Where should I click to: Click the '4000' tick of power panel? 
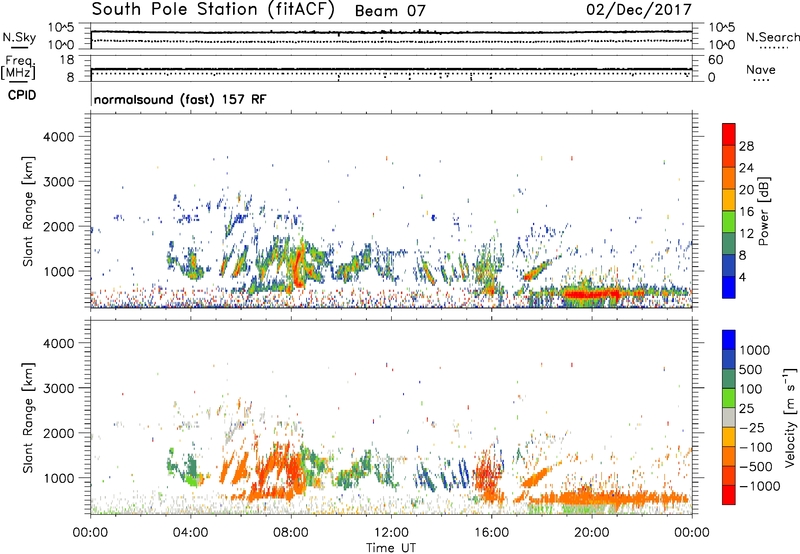point(58,137)
